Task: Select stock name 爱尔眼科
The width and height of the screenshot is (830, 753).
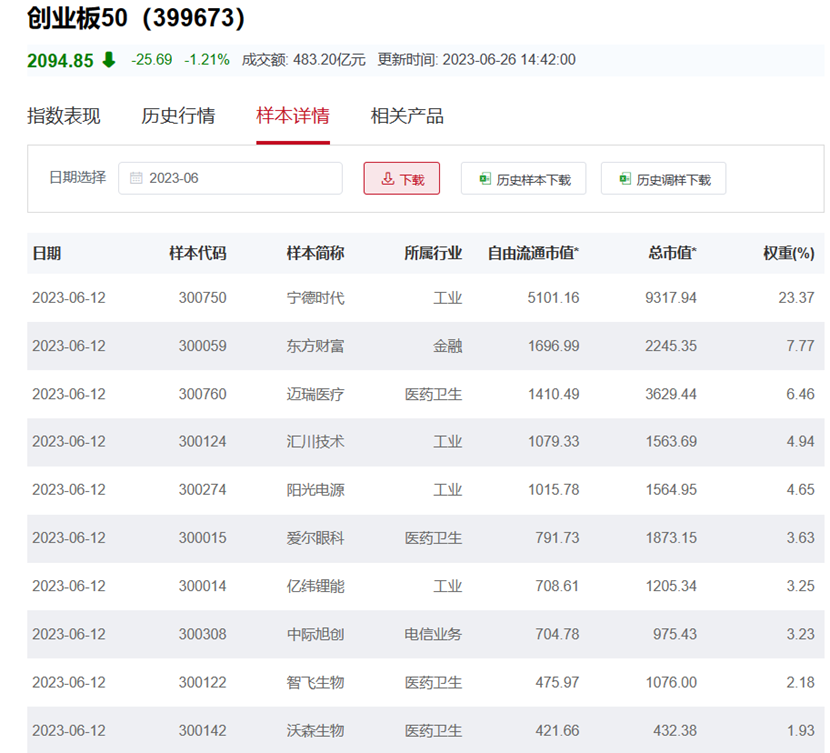Action: tap(315, 538)
